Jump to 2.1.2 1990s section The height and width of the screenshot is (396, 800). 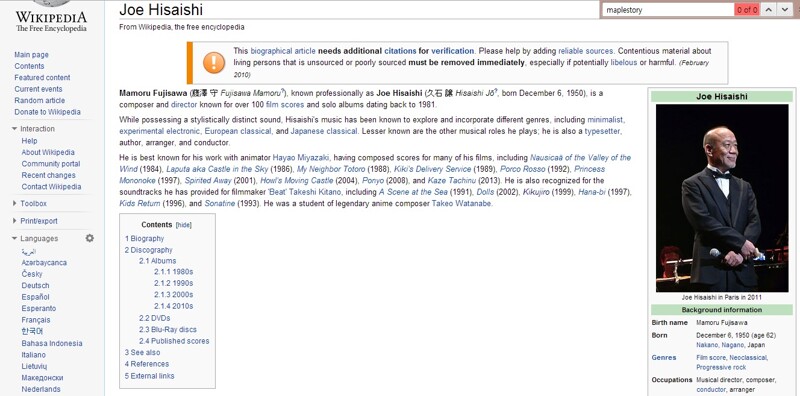point(173,283)
